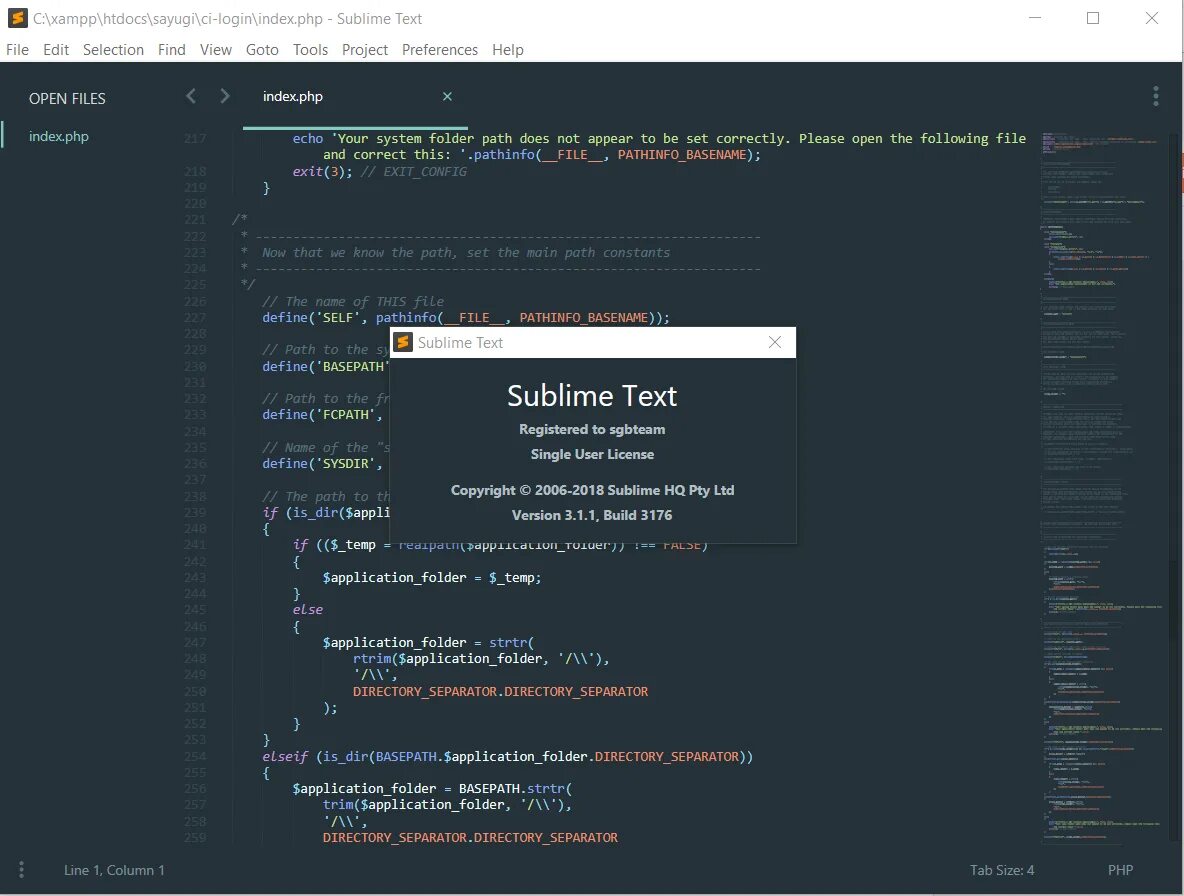
Task: Open the Find menu
Action: pyautogui.click(x=171, y=50)
